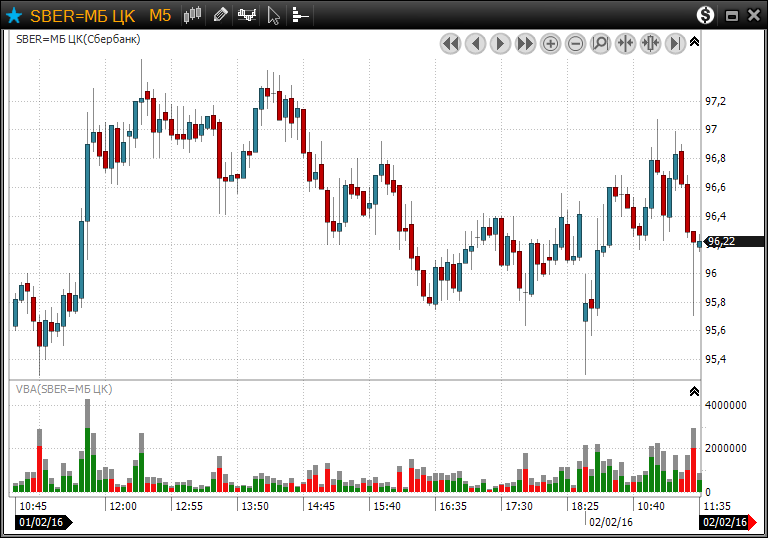This screenshot has width=768, height=538.
Task: Step the chart one bar left
Action: [475, 43]
